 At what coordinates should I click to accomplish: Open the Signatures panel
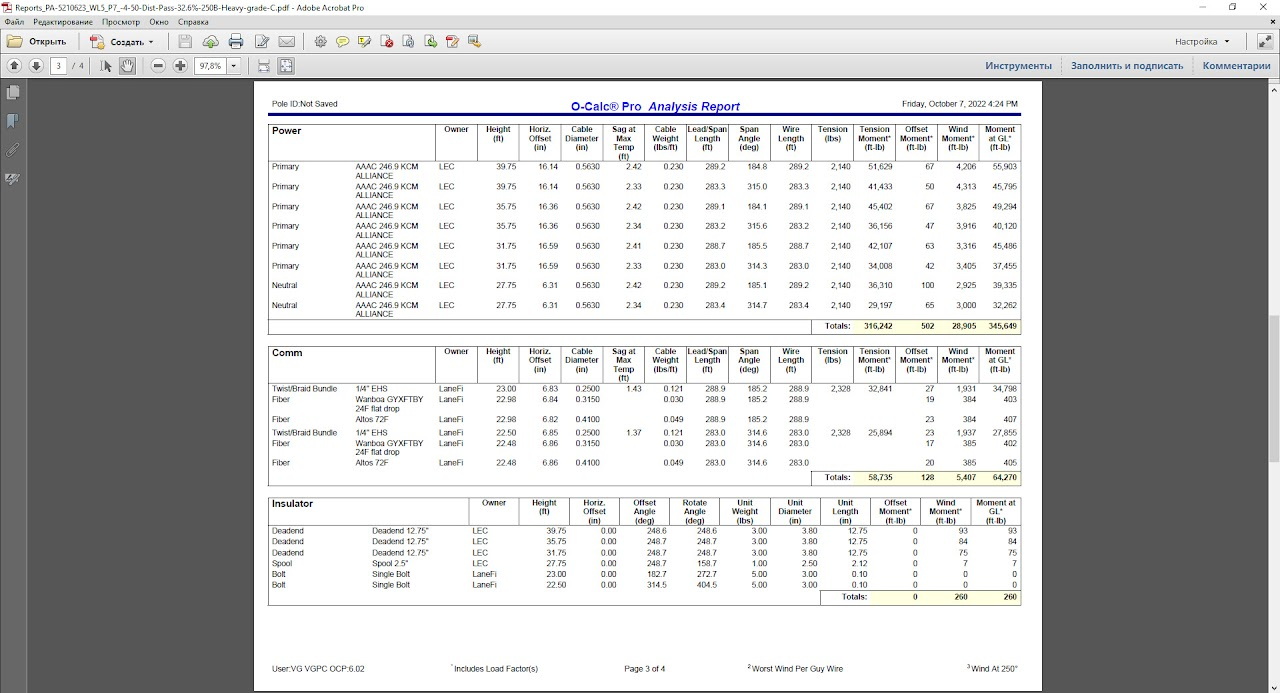(13, 177)
